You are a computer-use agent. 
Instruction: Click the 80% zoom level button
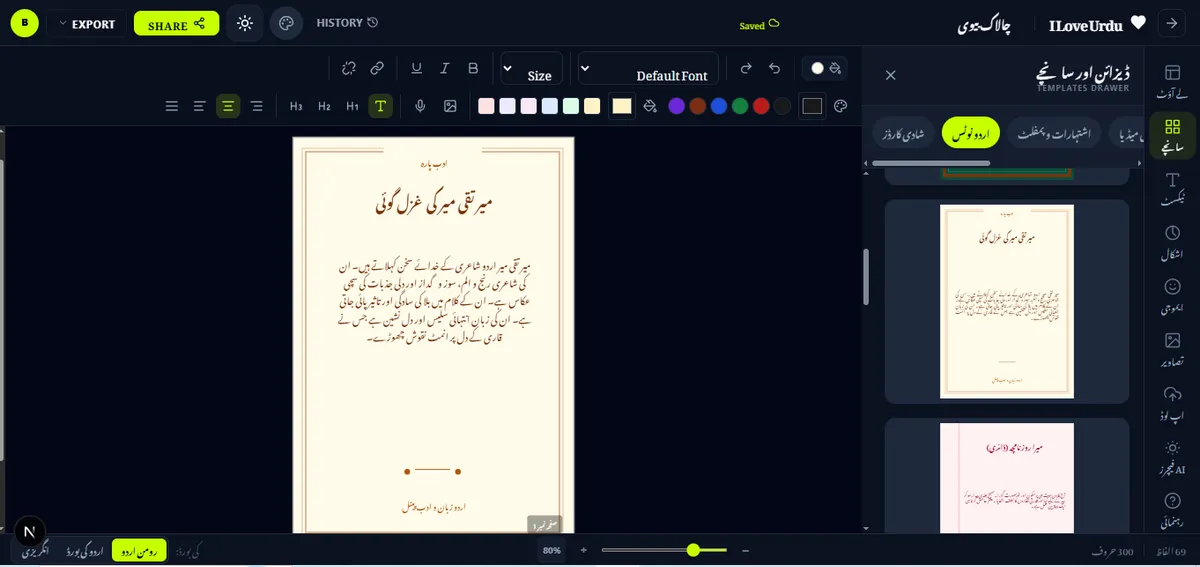[551, 550]
